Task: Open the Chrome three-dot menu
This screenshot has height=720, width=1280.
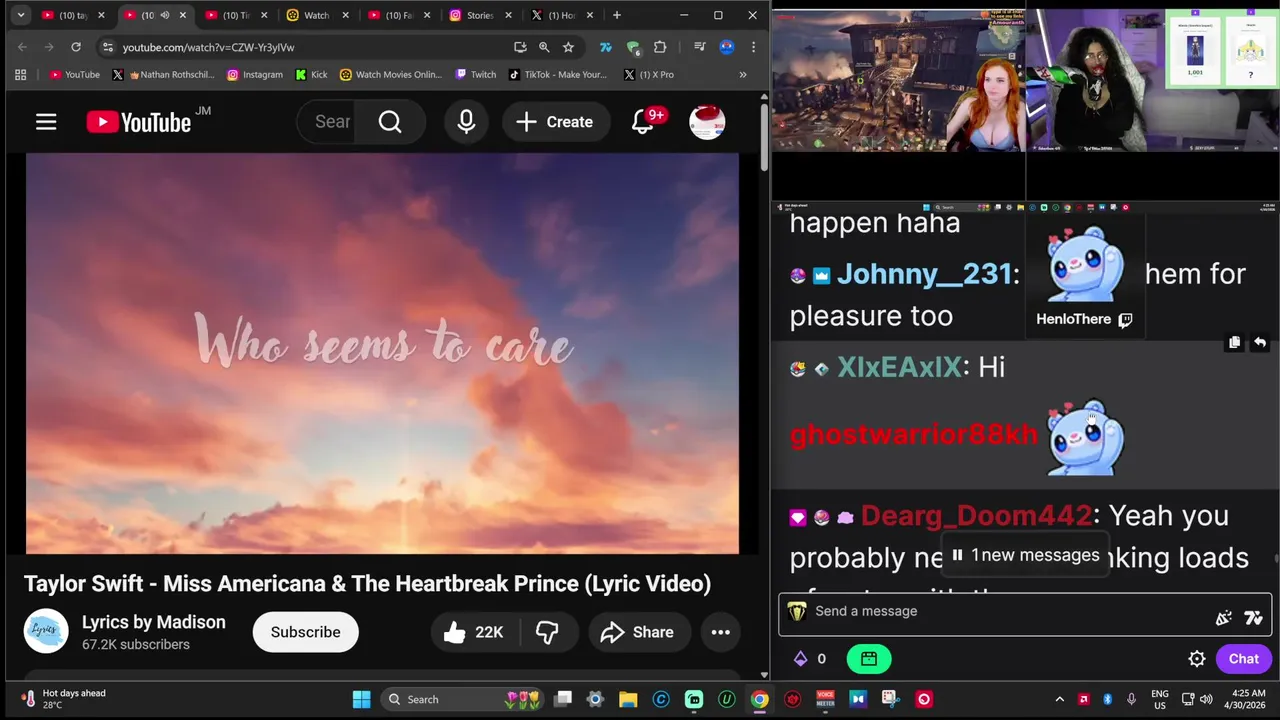Action: (753, 47)
